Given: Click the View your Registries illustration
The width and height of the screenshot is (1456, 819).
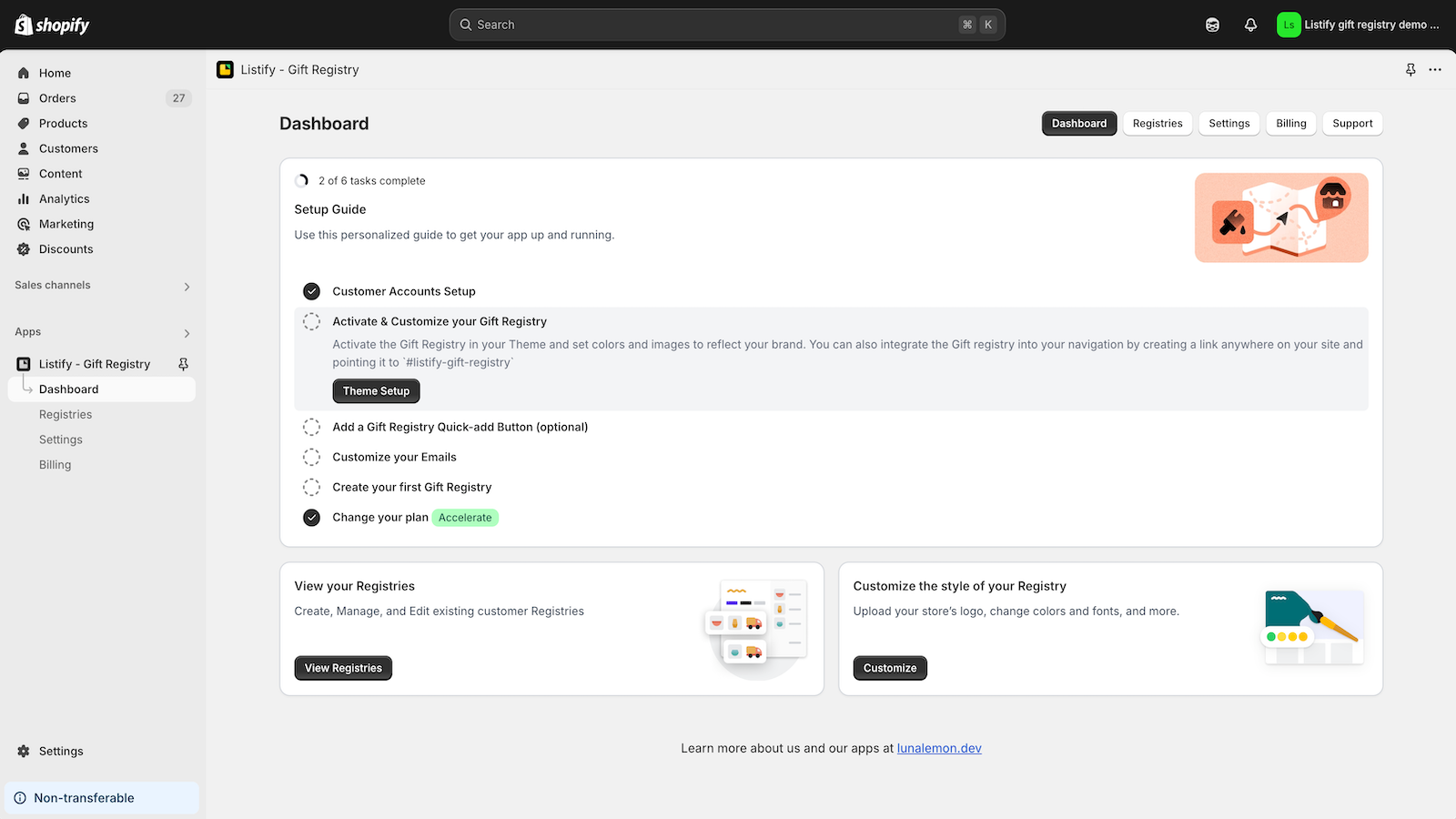Looking at the screenshot, I should [757, 628].
